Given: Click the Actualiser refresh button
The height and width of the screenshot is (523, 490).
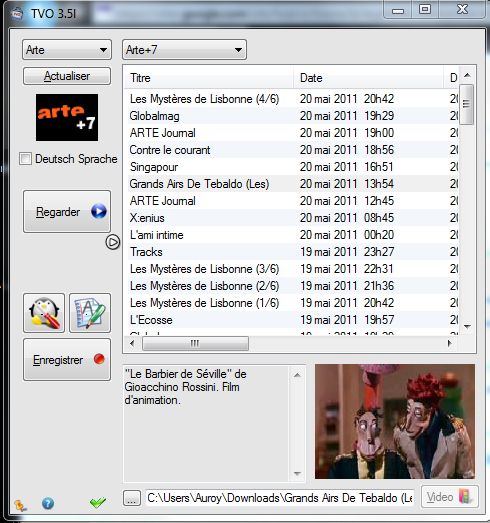Looking at the screenshot, I should 67,76.
